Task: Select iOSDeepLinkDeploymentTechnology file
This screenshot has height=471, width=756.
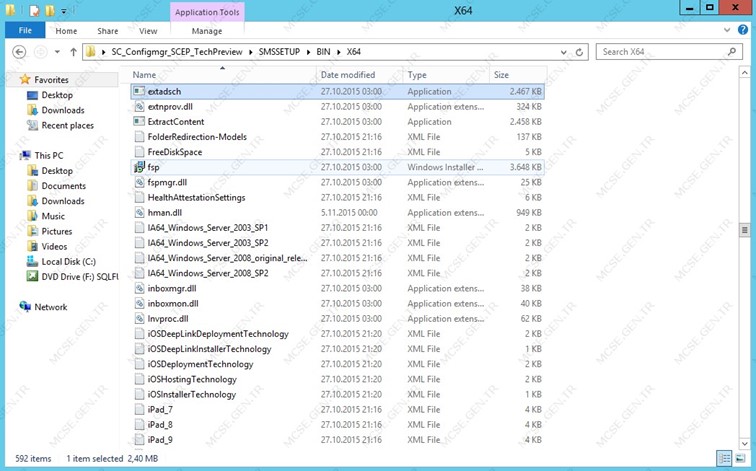Action: coord(218,334)
